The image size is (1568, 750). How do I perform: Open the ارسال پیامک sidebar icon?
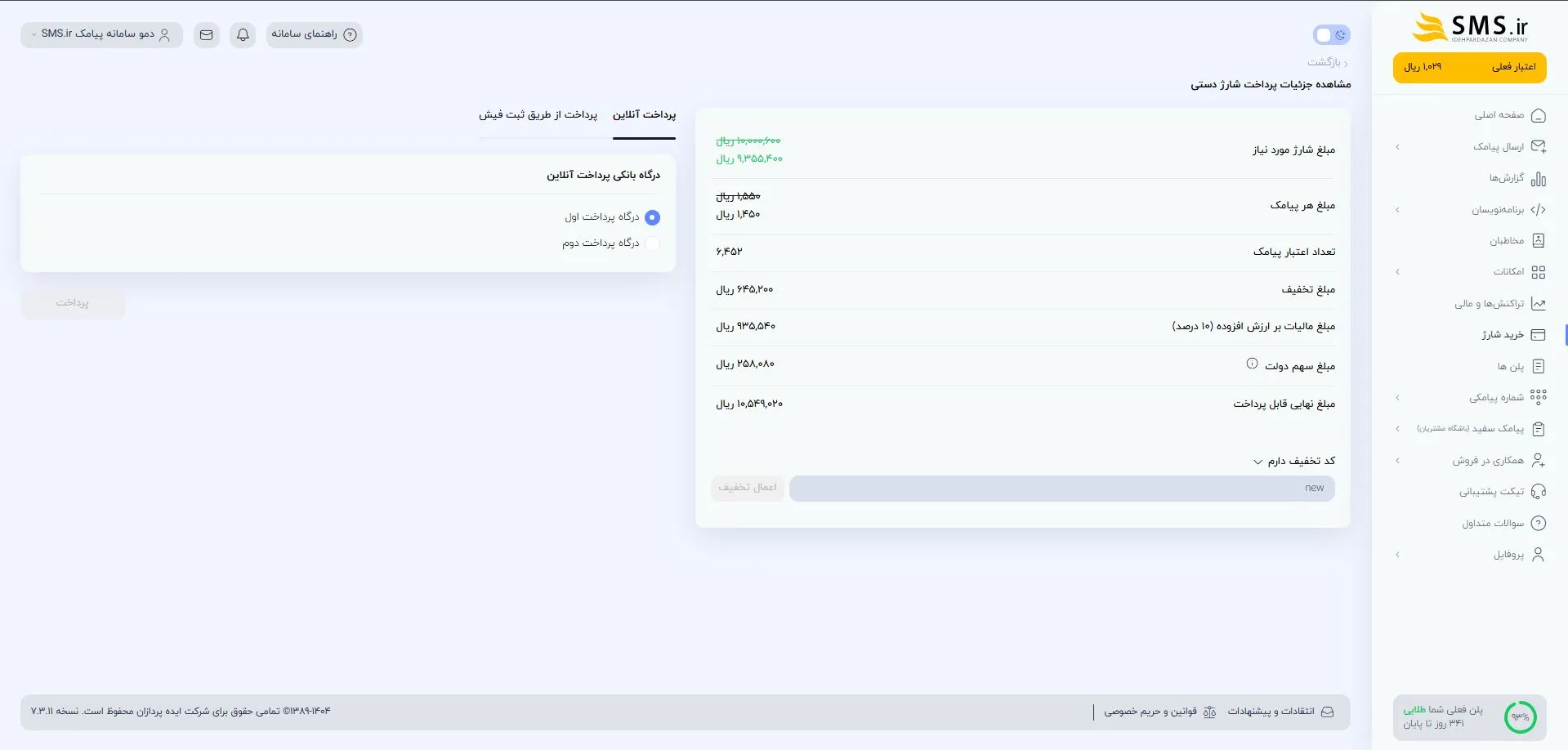coord(1539,146)
